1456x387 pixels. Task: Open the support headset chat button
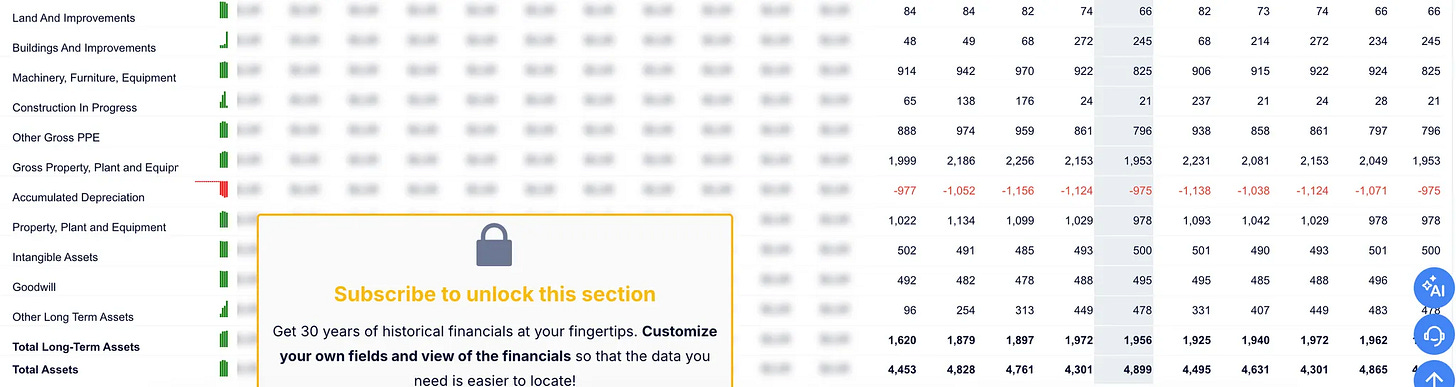pyautogui.click(x=1432, y=334)
